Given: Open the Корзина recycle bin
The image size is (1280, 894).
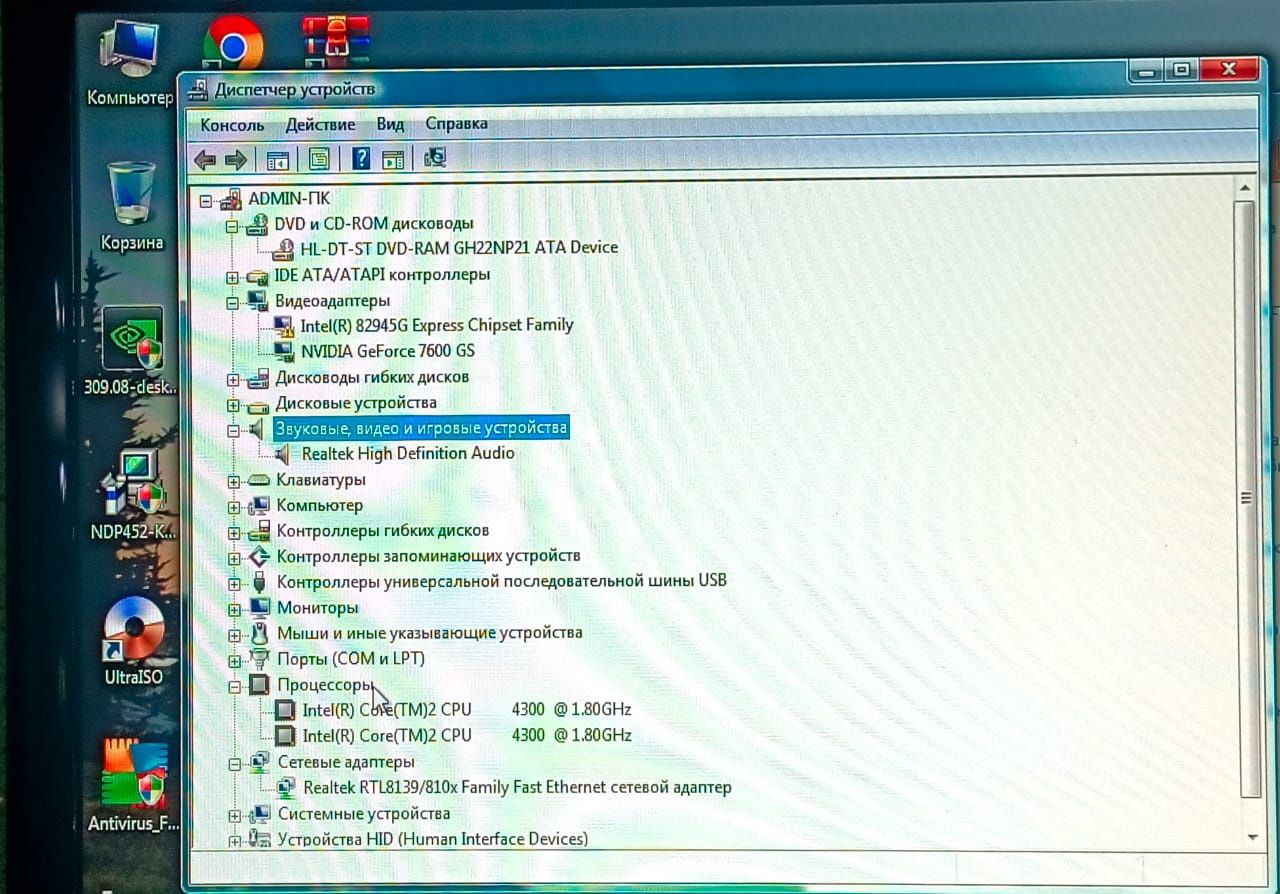Looking at the screenshot, I should click(x=131, y=206).
